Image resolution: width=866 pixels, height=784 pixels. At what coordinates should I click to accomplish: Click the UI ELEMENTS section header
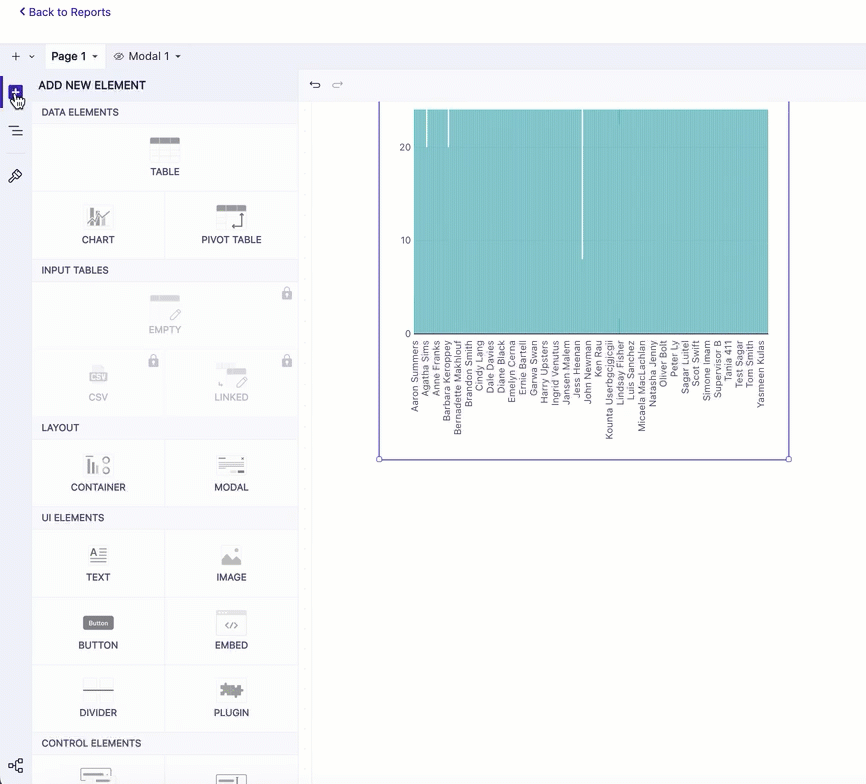[72, 517]
